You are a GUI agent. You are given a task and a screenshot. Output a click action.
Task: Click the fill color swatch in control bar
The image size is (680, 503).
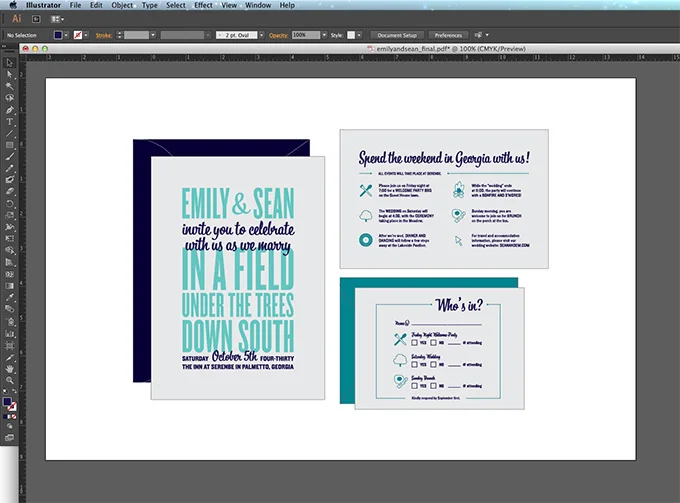58,35
